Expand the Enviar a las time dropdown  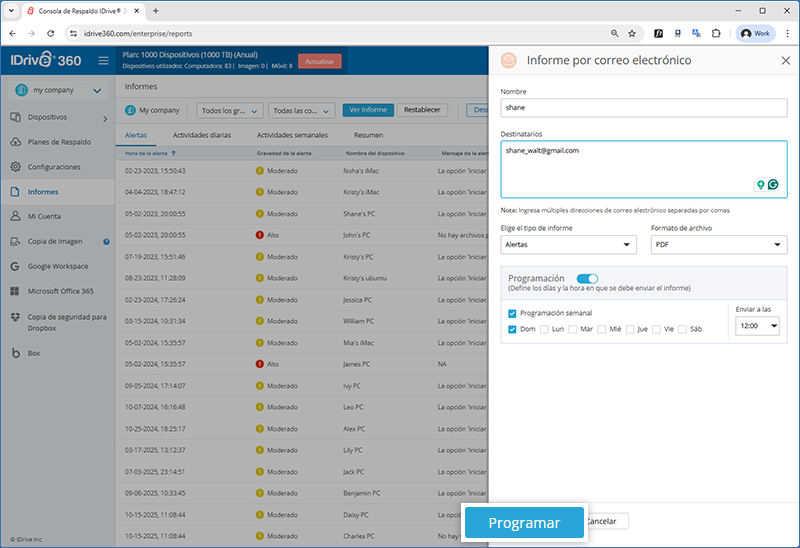tap(757, 327)
